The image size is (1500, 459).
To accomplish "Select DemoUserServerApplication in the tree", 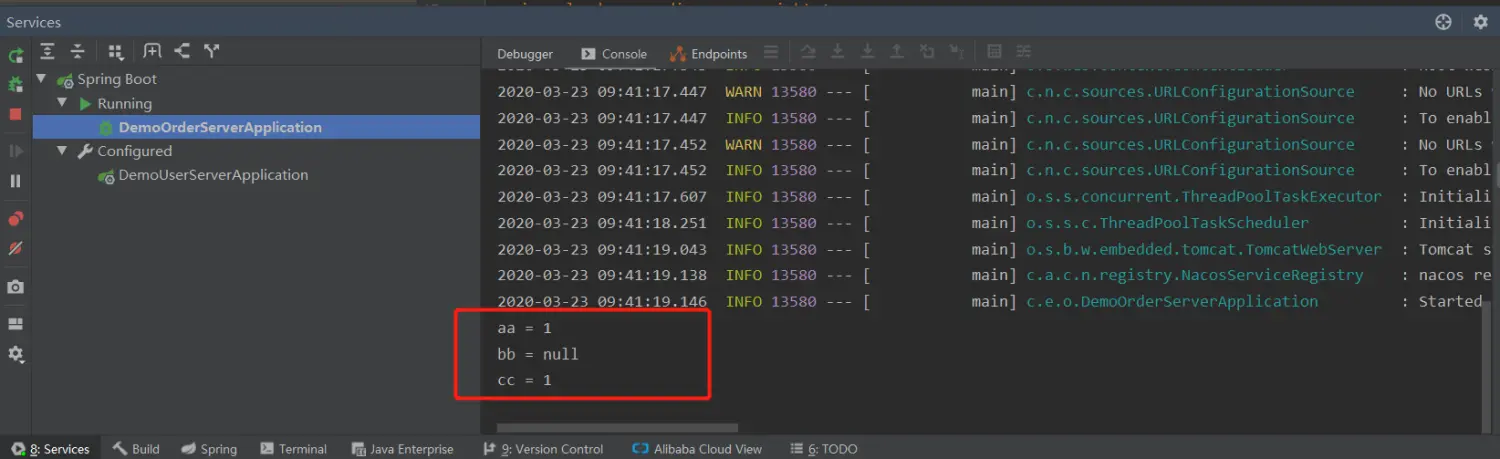I will click(212, 175).
